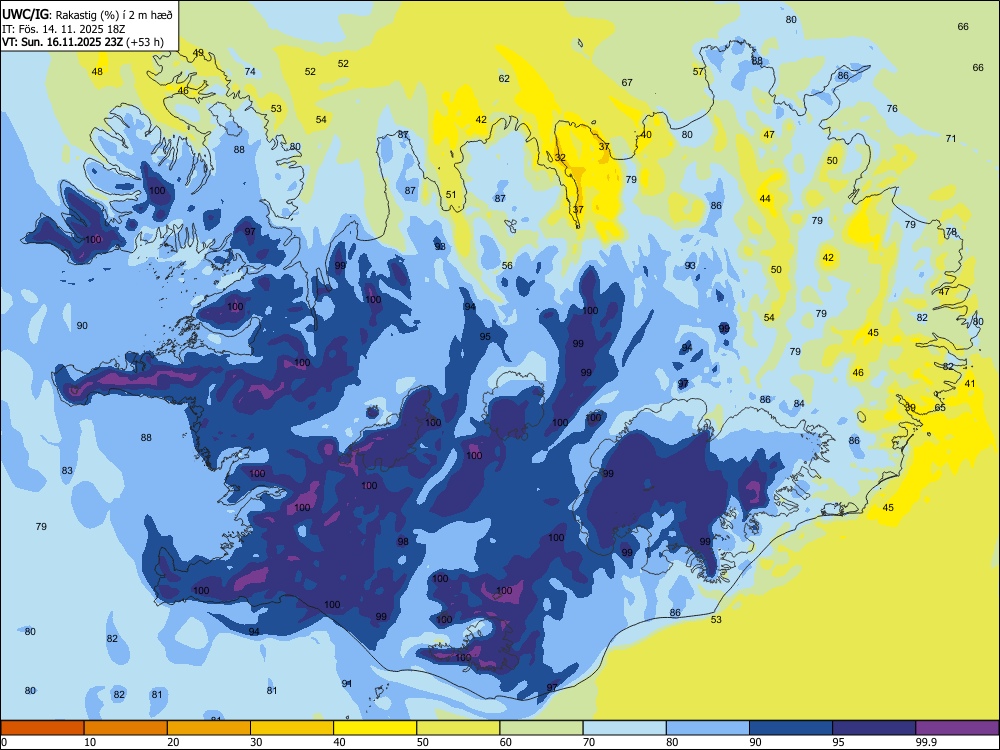Select the amber 30–40 legend swatch
Image resolution: width=1000 pixels, height=750 pixels.
pos(292,728)
